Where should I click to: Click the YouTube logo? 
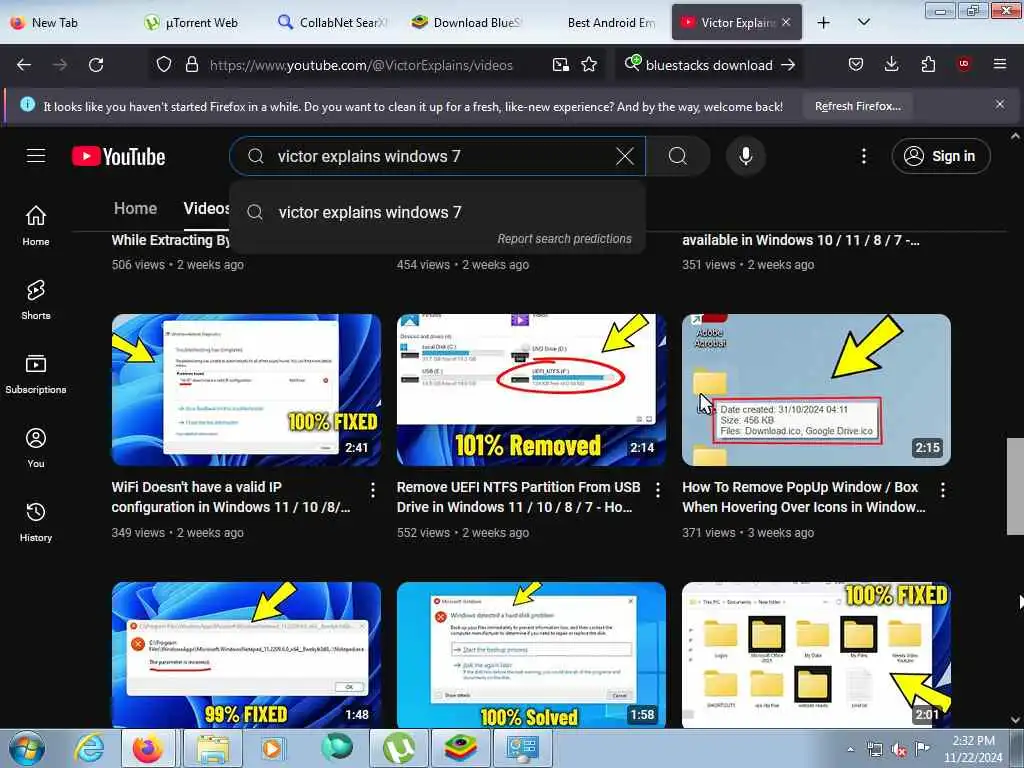pyautogui.click(x=118, y=157)
